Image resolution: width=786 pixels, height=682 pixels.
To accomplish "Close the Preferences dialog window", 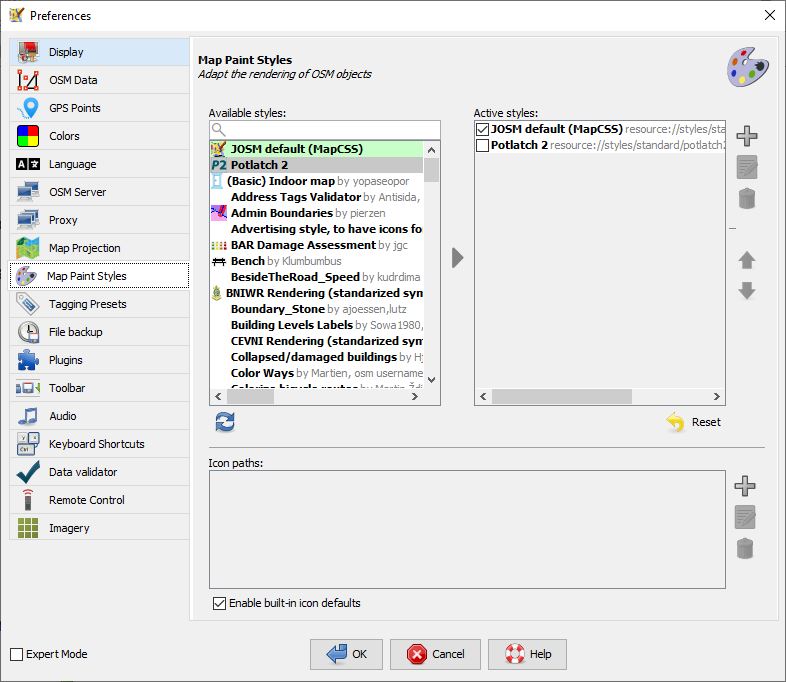I will point(769,15).
